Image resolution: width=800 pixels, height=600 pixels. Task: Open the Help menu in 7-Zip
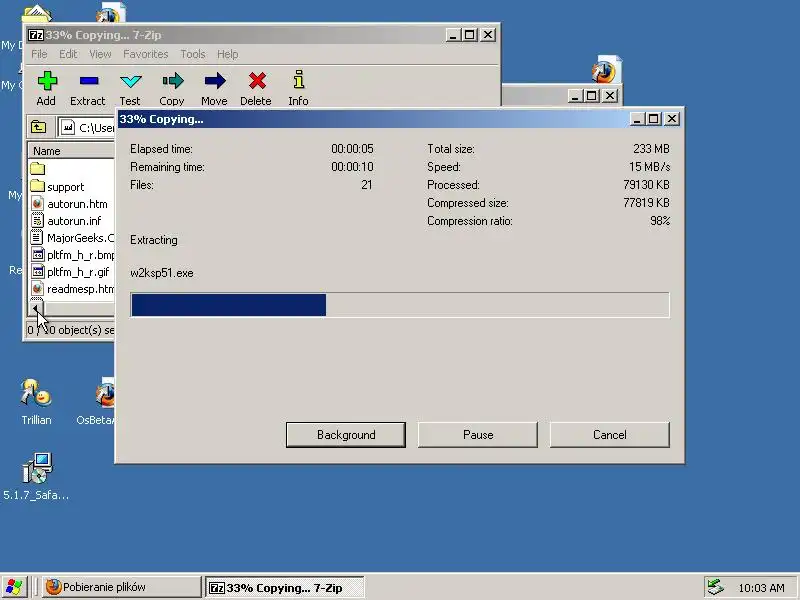pos(228,54)
